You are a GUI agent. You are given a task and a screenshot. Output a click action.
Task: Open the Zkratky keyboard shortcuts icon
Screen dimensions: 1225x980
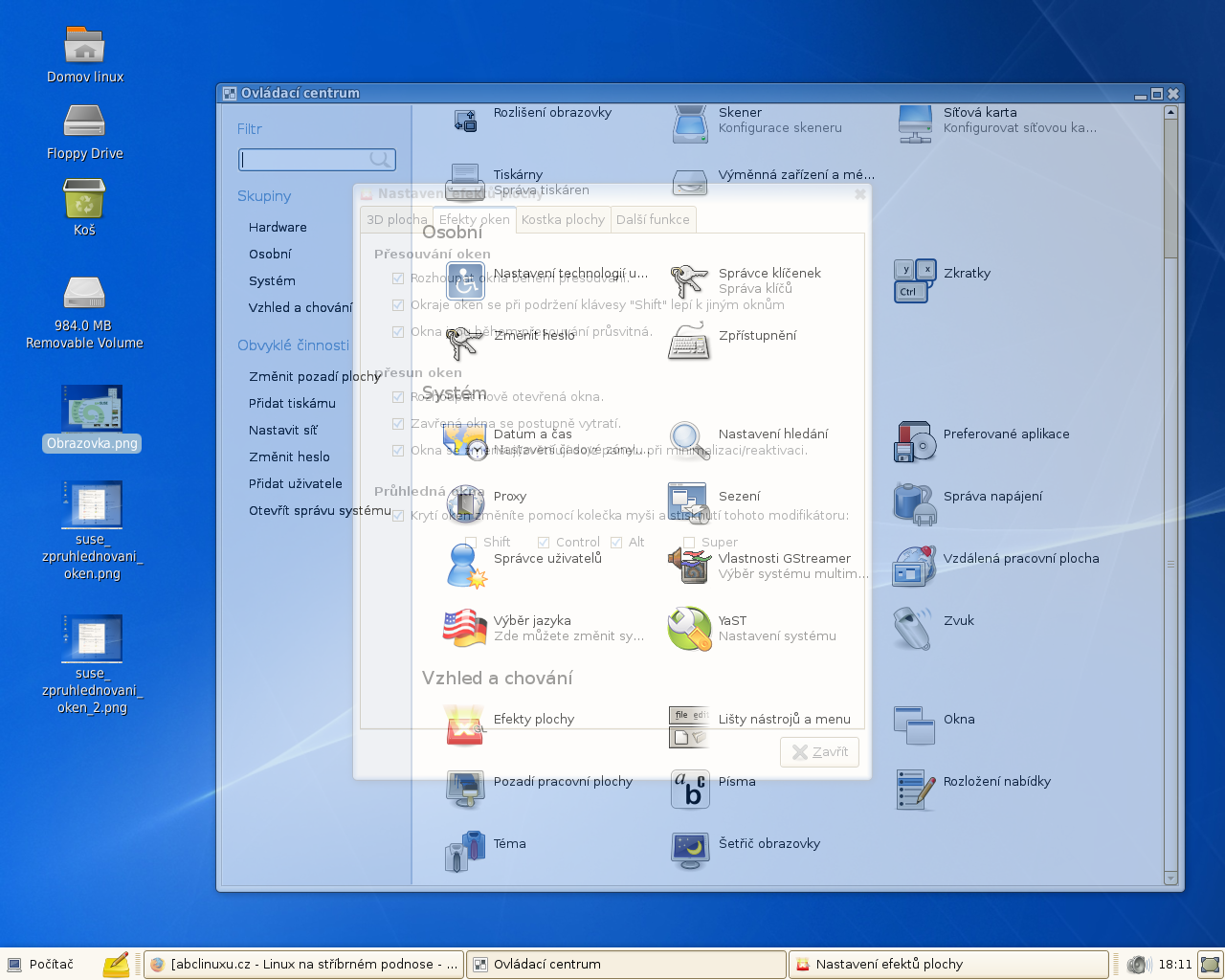915,280
